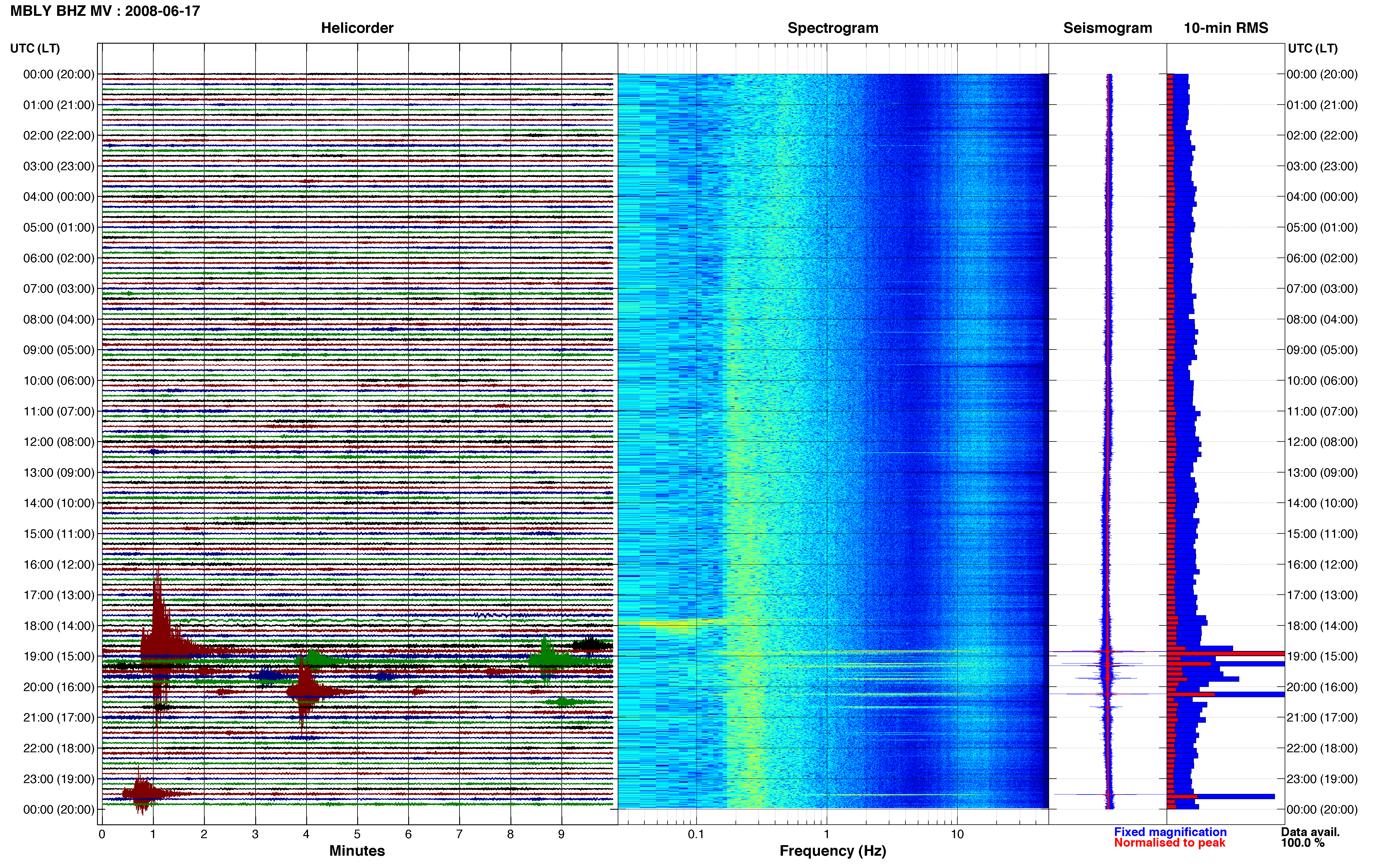Image resolution: width=1389 pixels, height=868 pixels.
Task: Click the 'Frequency (Hz)' axis label
Action: [x=833, y=851]
